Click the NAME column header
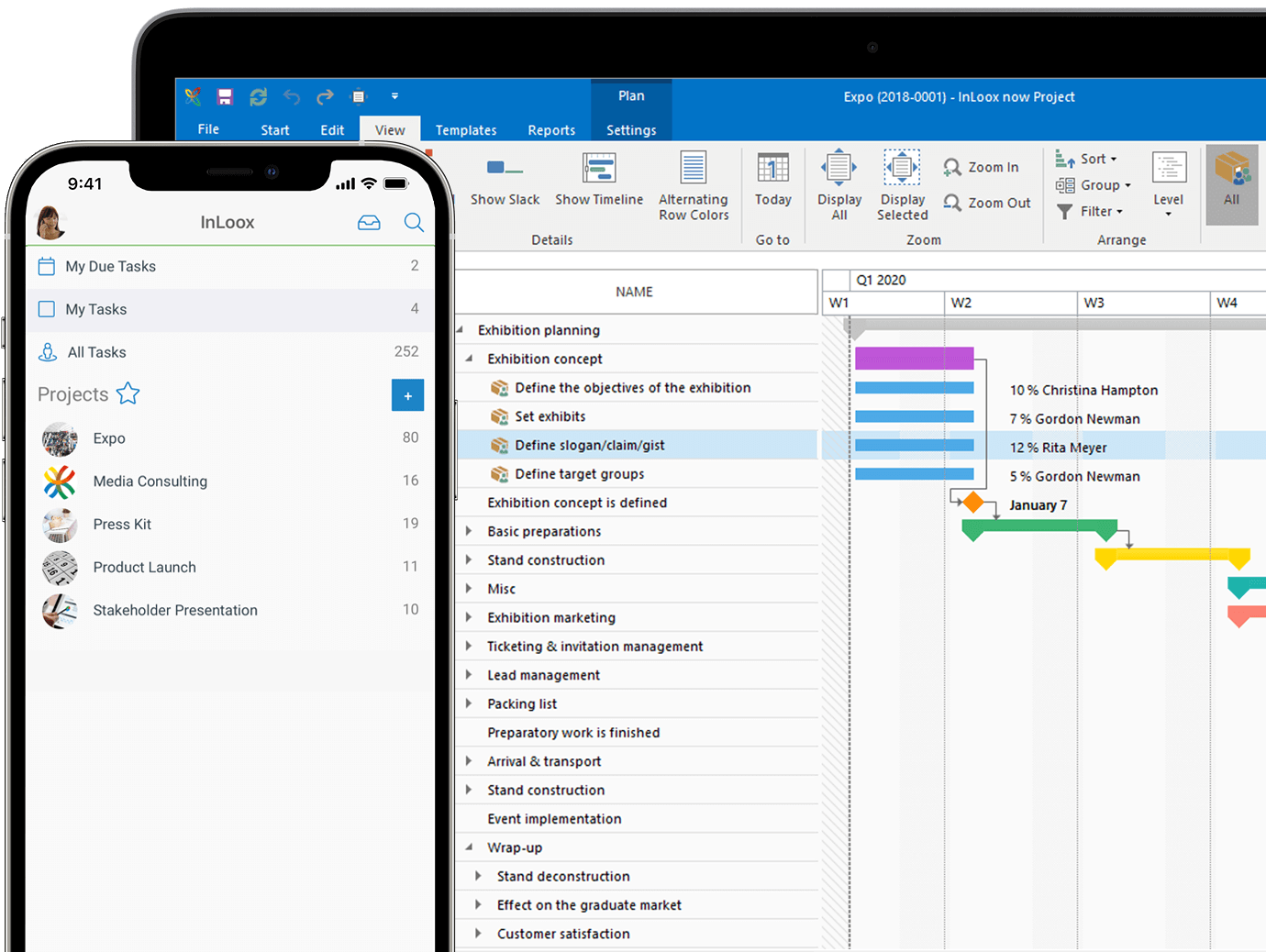 pos(634,292)
